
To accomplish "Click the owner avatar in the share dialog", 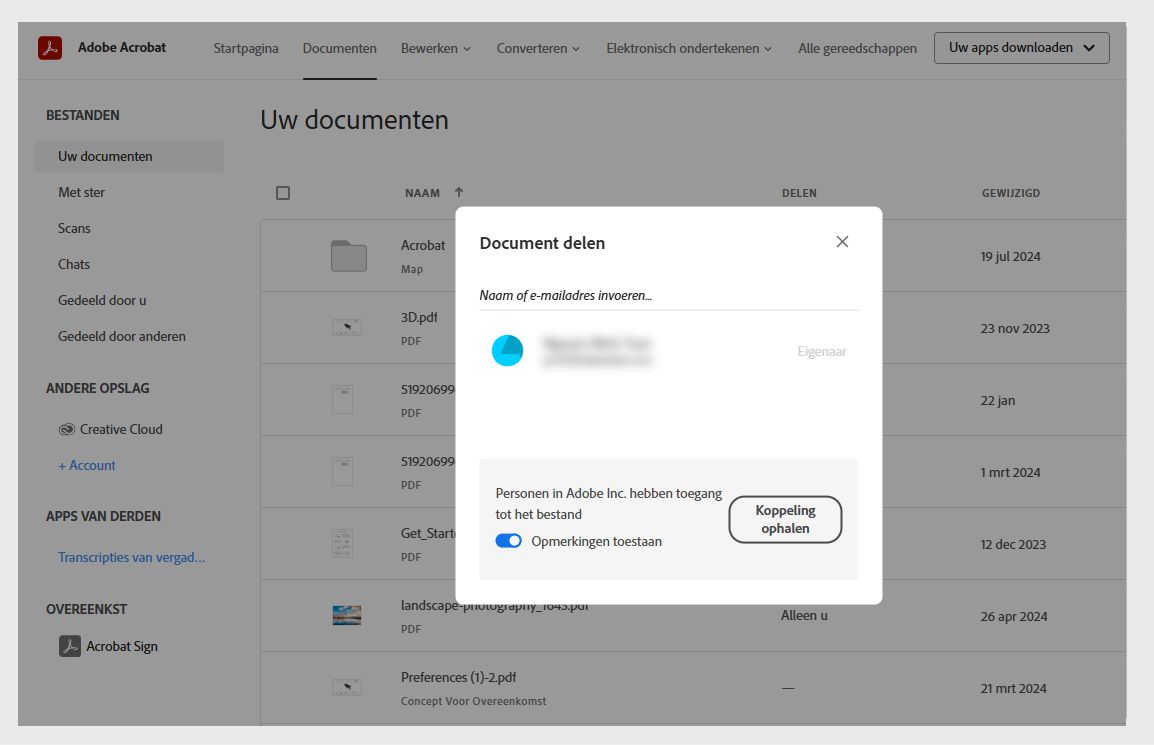I will (508, 351).
